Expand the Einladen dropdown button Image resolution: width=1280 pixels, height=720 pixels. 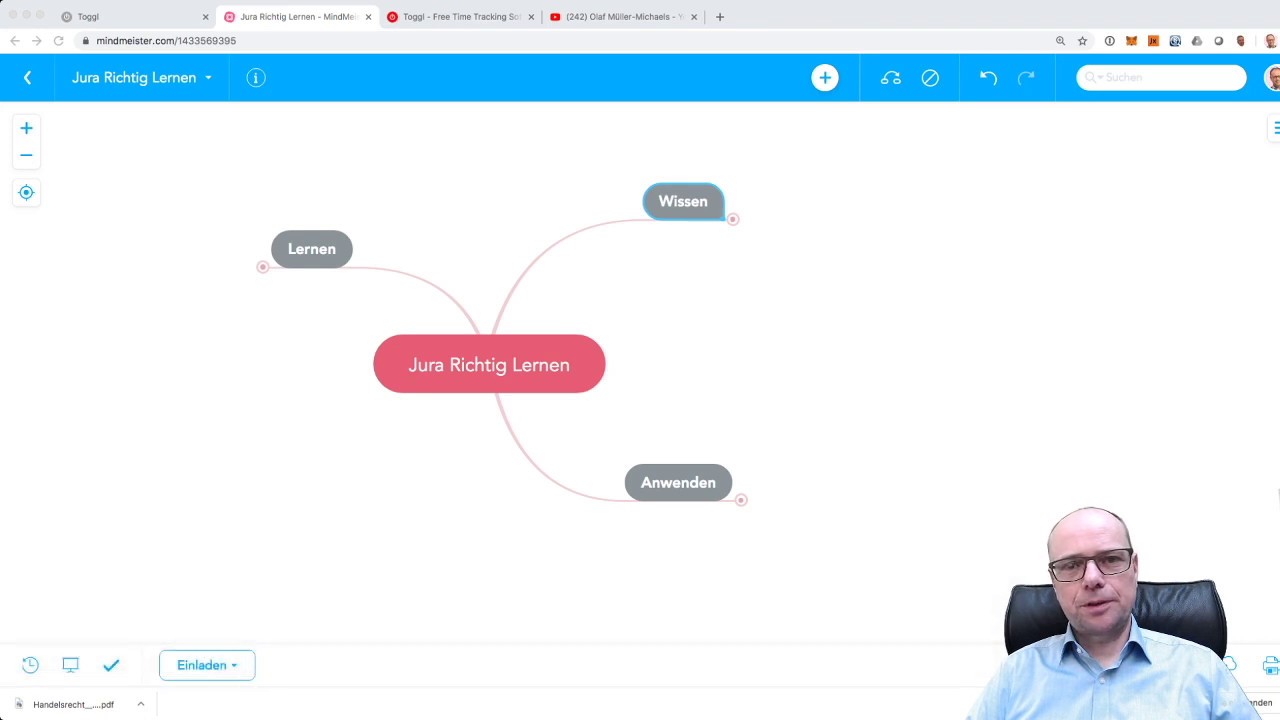[x=207, y=665]
